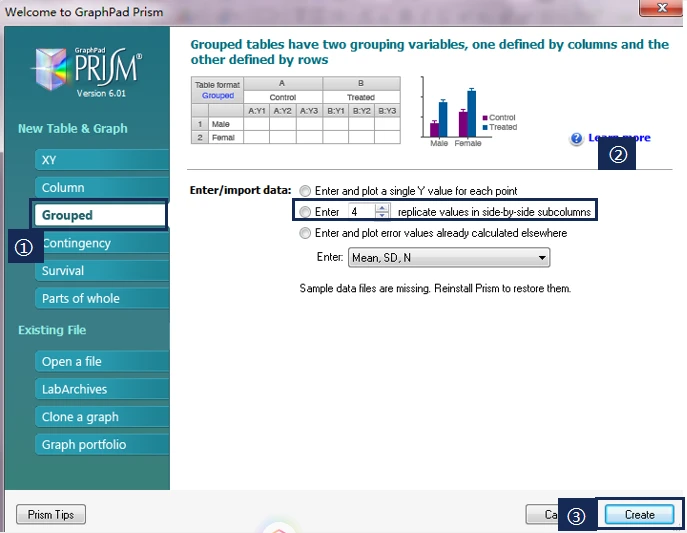Click the 'Existing File' heading
This screenshot has width=687, height=533.
point(52,330)
